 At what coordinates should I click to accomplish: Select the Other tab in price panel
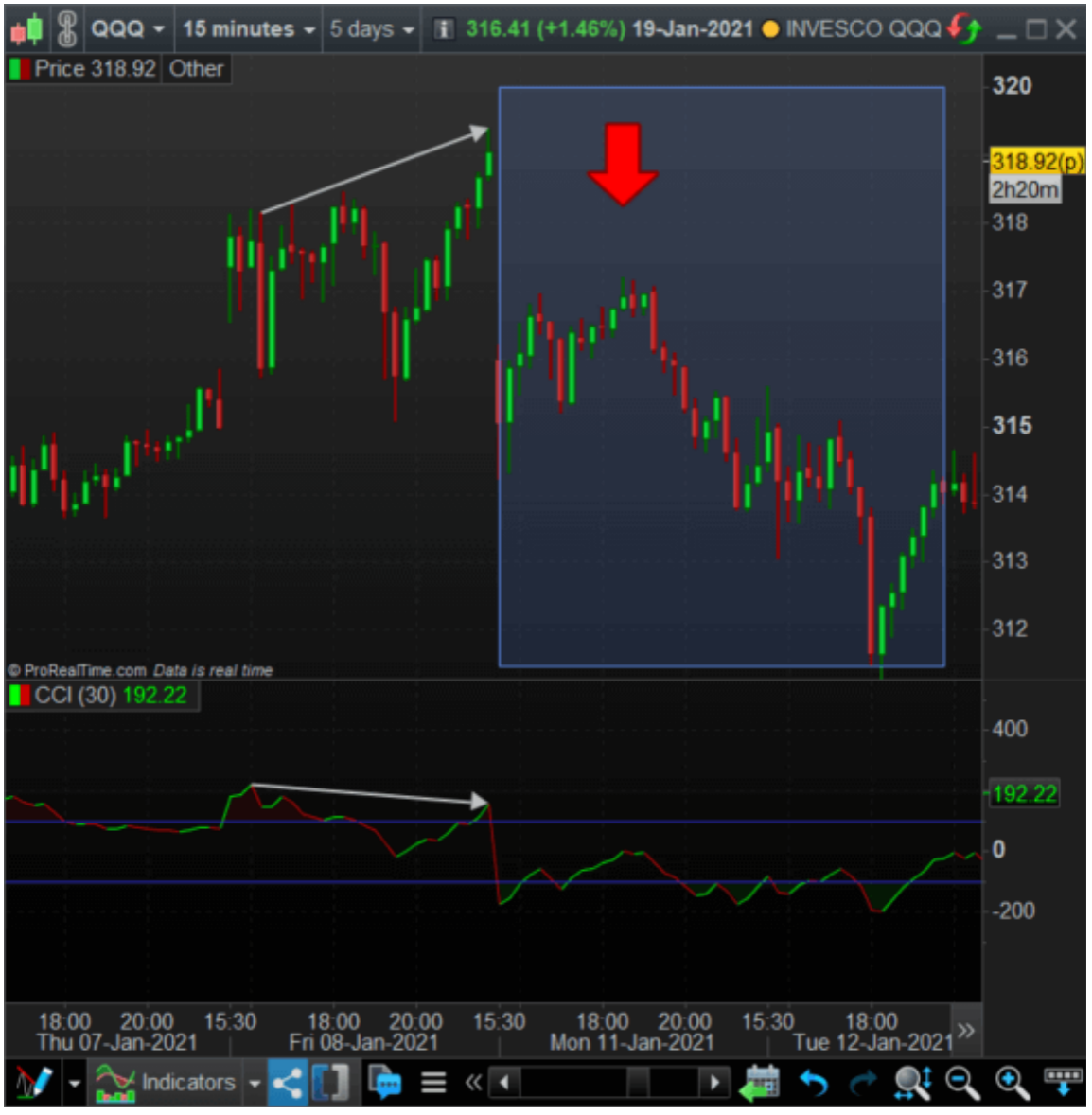pyautogui.click(x=196, y=69)
